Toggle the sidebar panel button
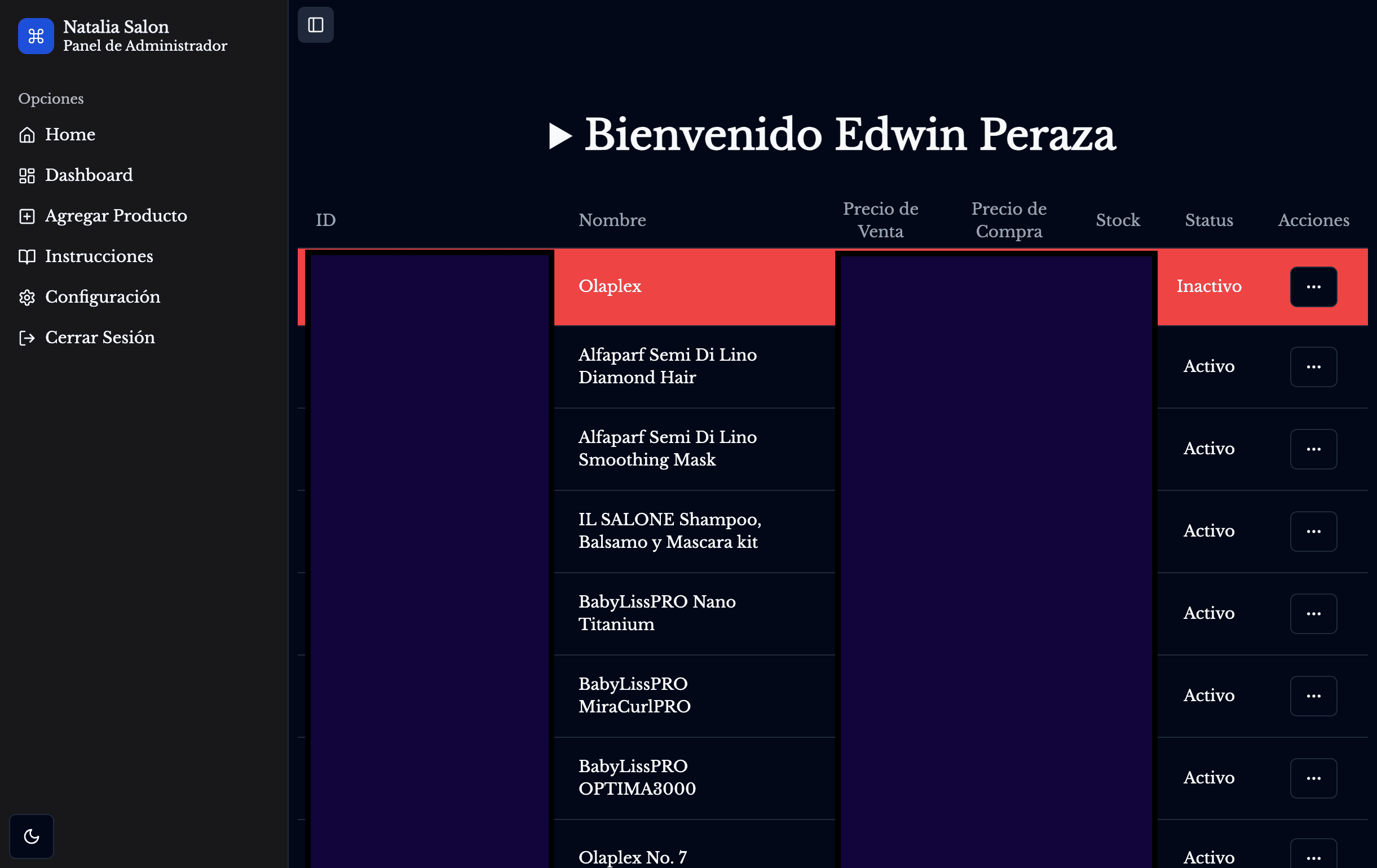Viewport: 1377px width, 868px height. (x=316, y=25)
